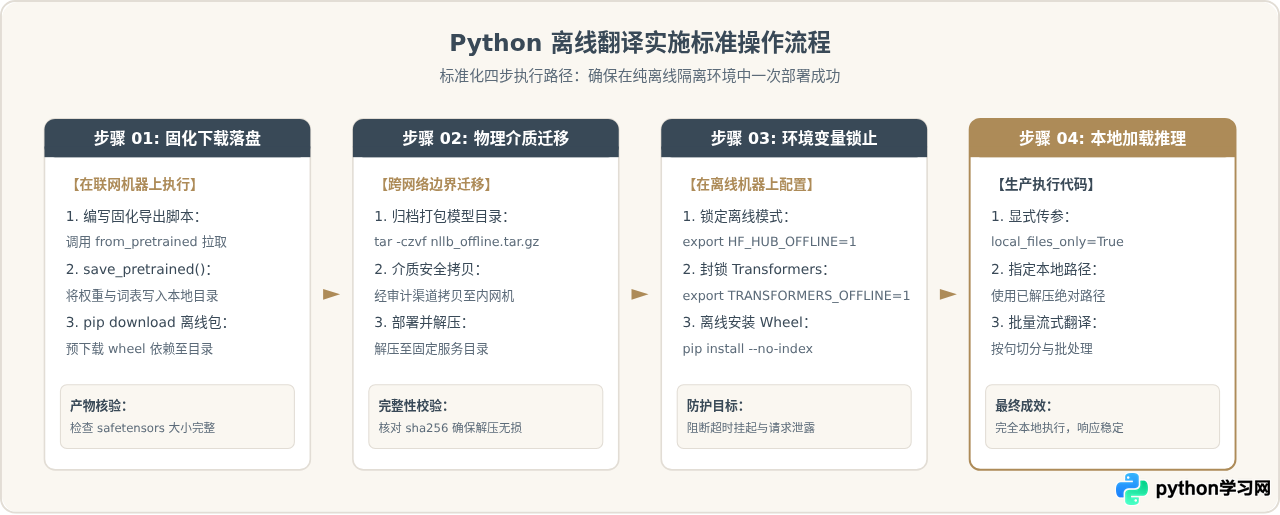Click the text "核对 sha256 确保解压无损"

[x=450, y=428]
